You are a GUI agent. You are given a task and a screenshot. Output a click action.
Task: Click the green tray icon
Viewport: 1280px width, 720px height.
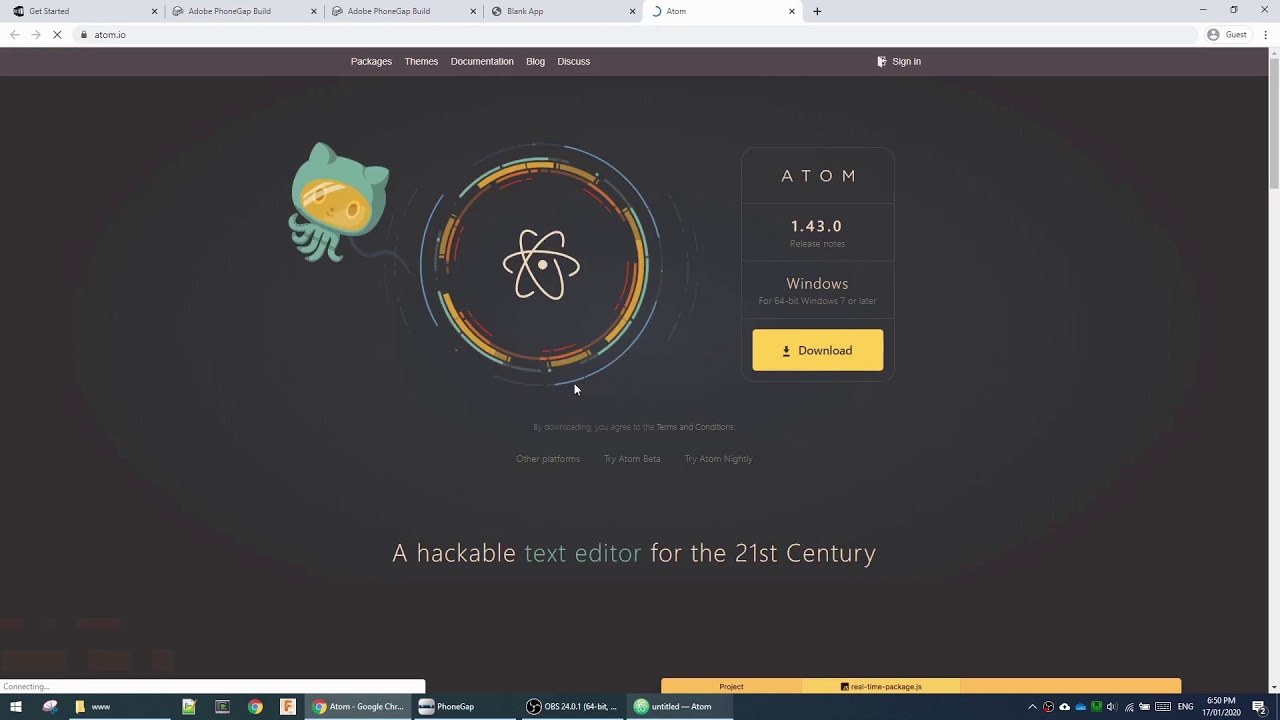tap(1096, 707)
